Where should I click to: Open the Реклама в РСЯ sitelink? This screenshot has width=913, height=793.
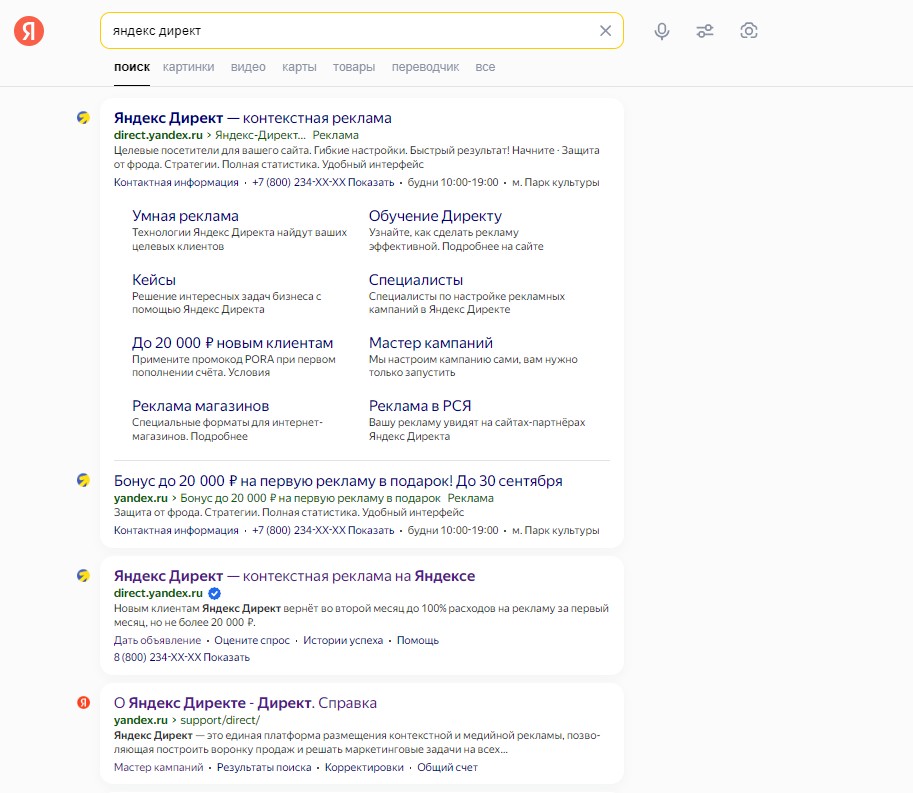pyautogui.click(x=420, y=406)
